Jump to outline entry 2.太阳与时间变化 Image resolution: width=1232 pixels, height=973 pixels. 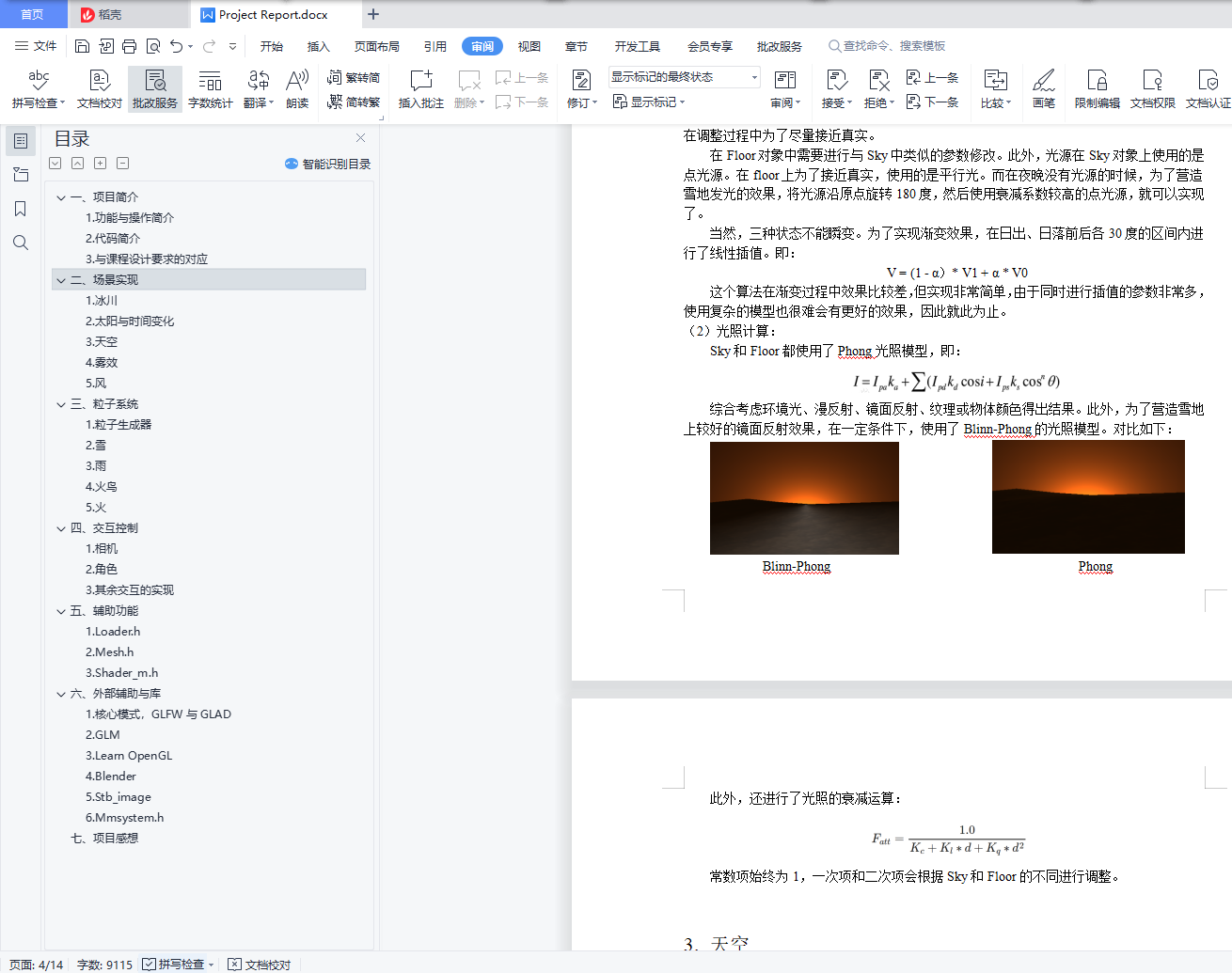130,322
